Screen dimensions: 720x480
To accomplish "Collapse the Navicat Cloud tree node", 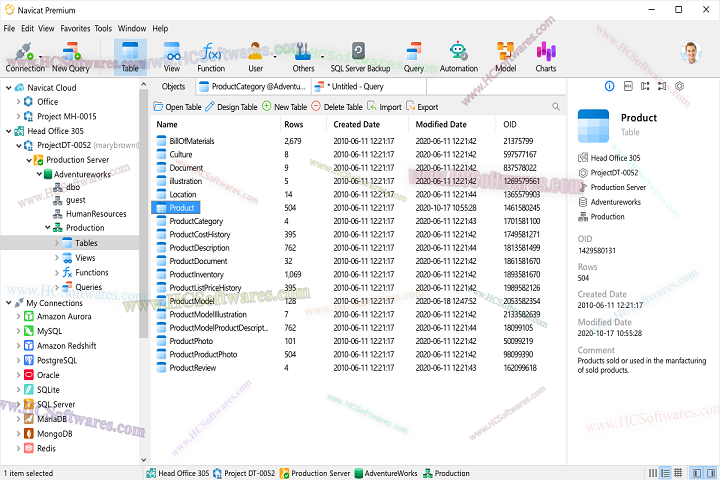I will click(9, 87).
